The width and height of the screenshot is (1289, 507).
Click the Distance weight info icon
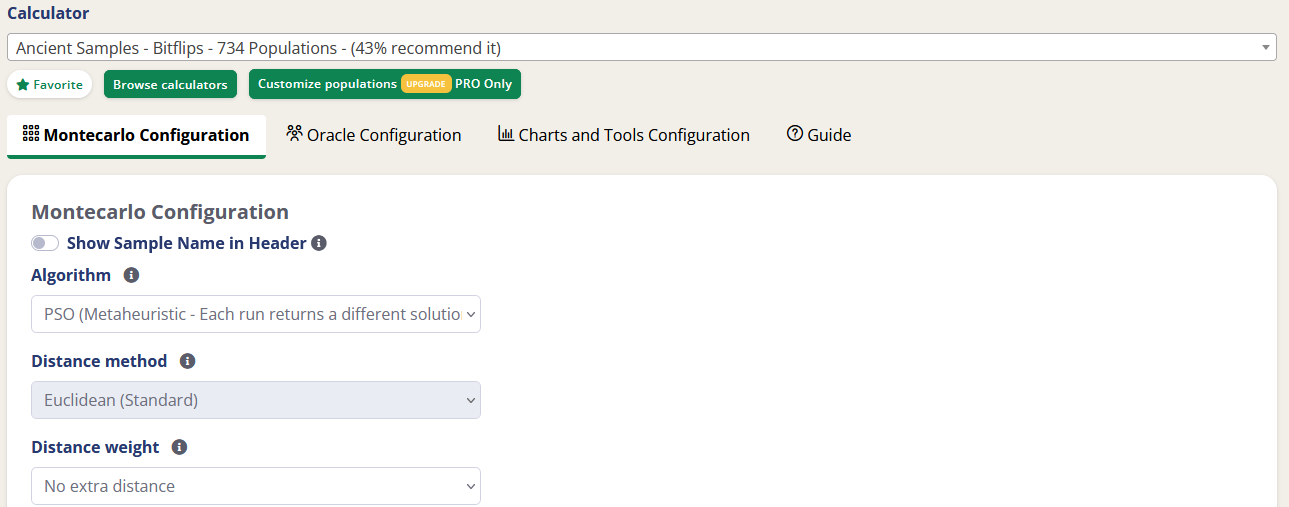click(179, 447)
